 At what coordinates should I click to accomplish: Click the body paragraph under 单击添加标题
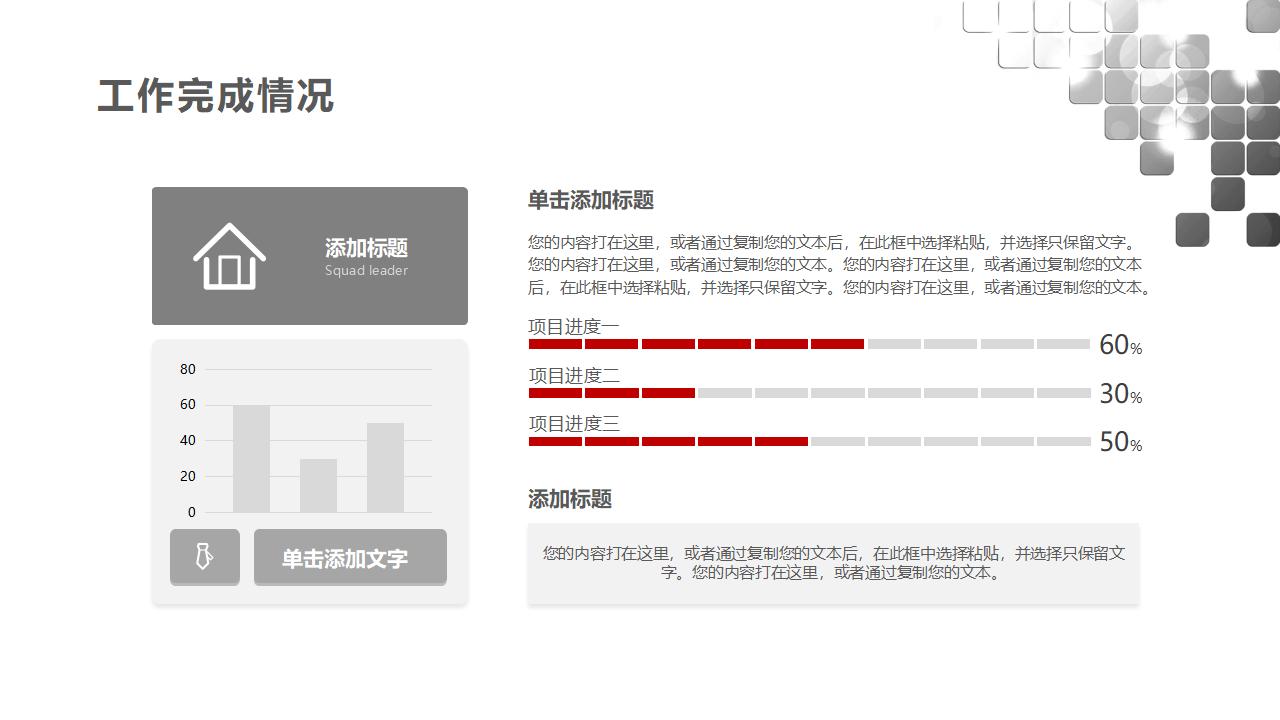[840, 265]
